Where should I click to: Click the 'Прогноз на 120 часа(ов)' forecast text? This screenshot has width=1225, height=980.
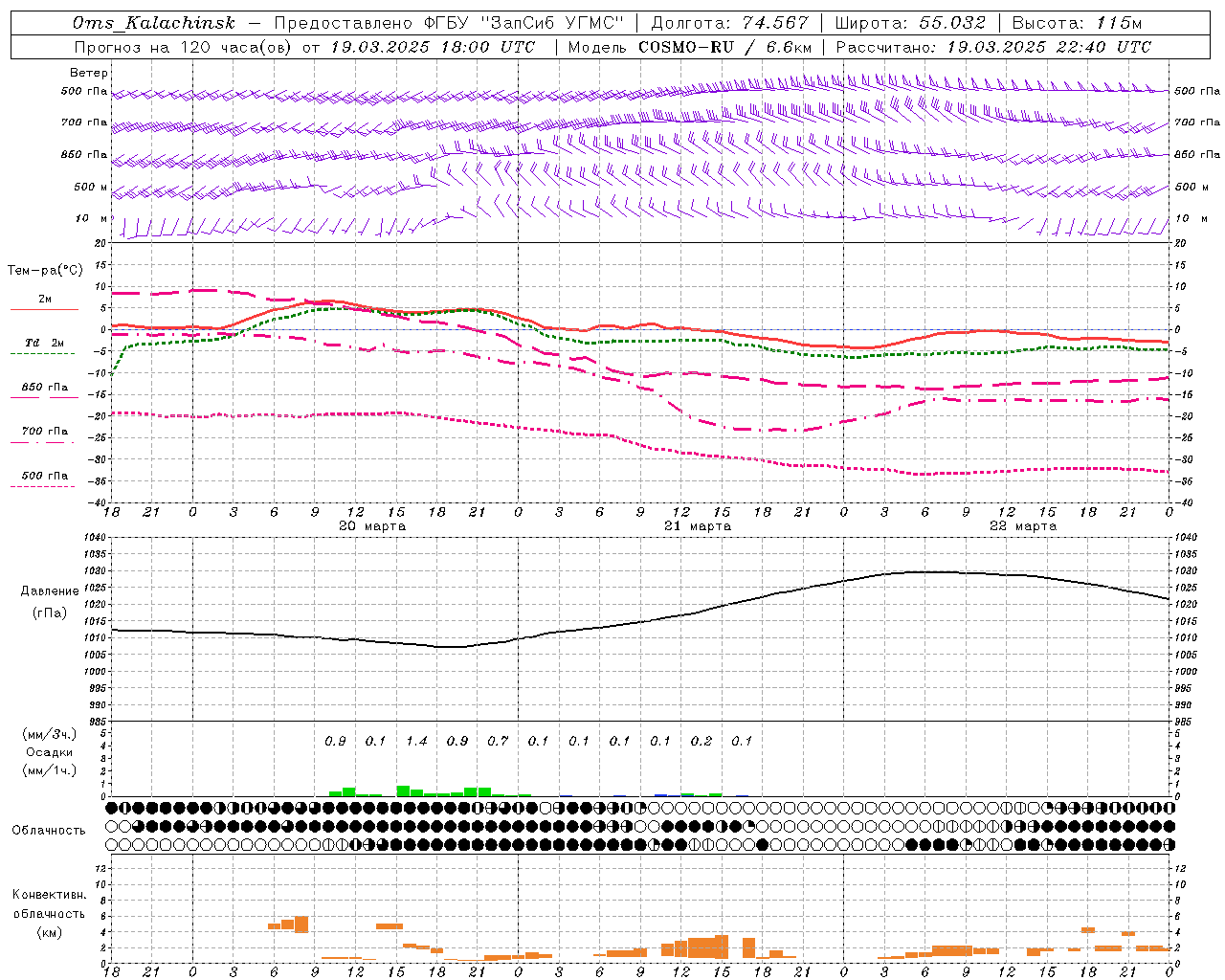[x=185, y=47]
